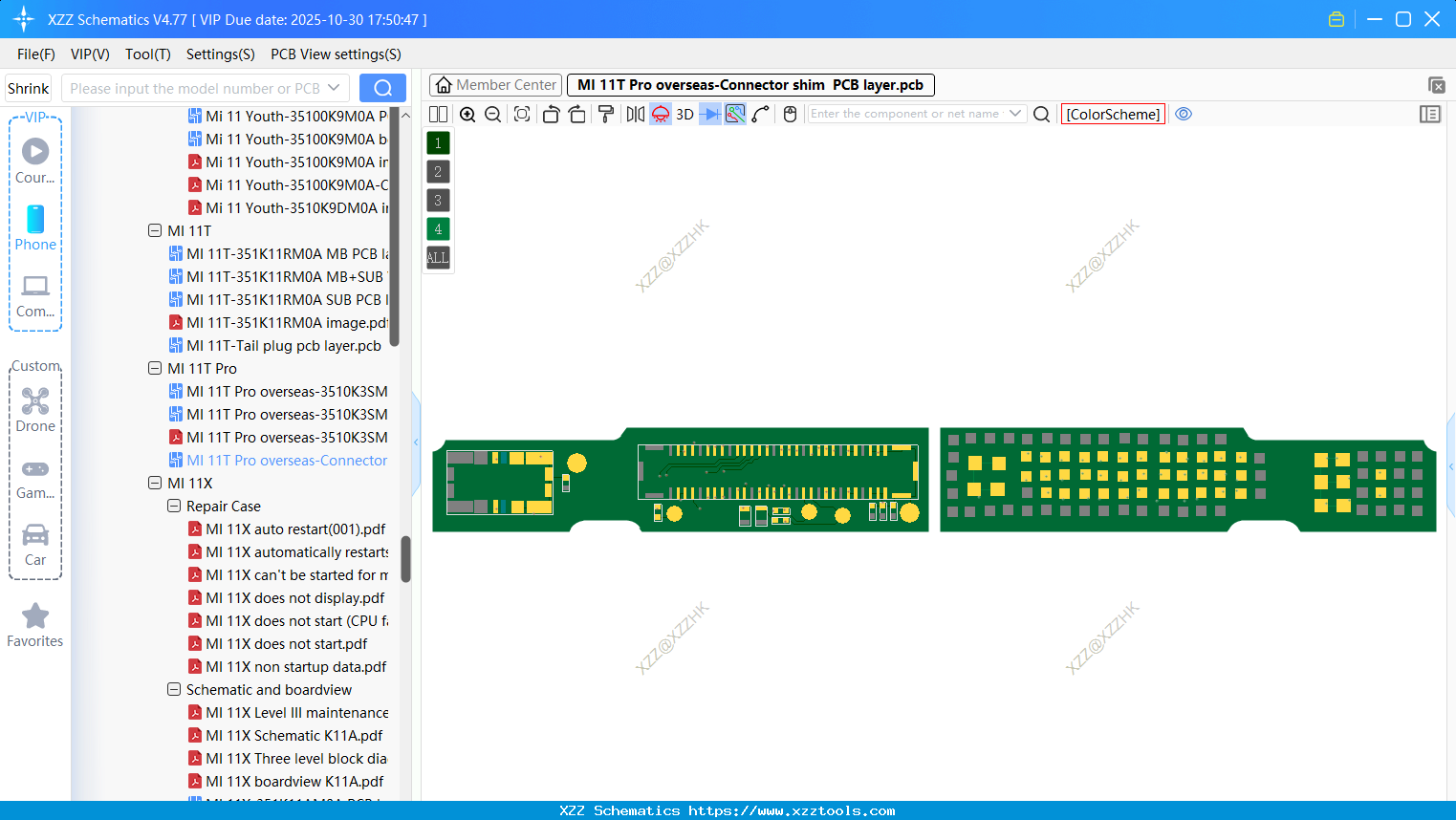Open the 3D view mode
Screen dimensions: 1456x820
coord(684,114)
